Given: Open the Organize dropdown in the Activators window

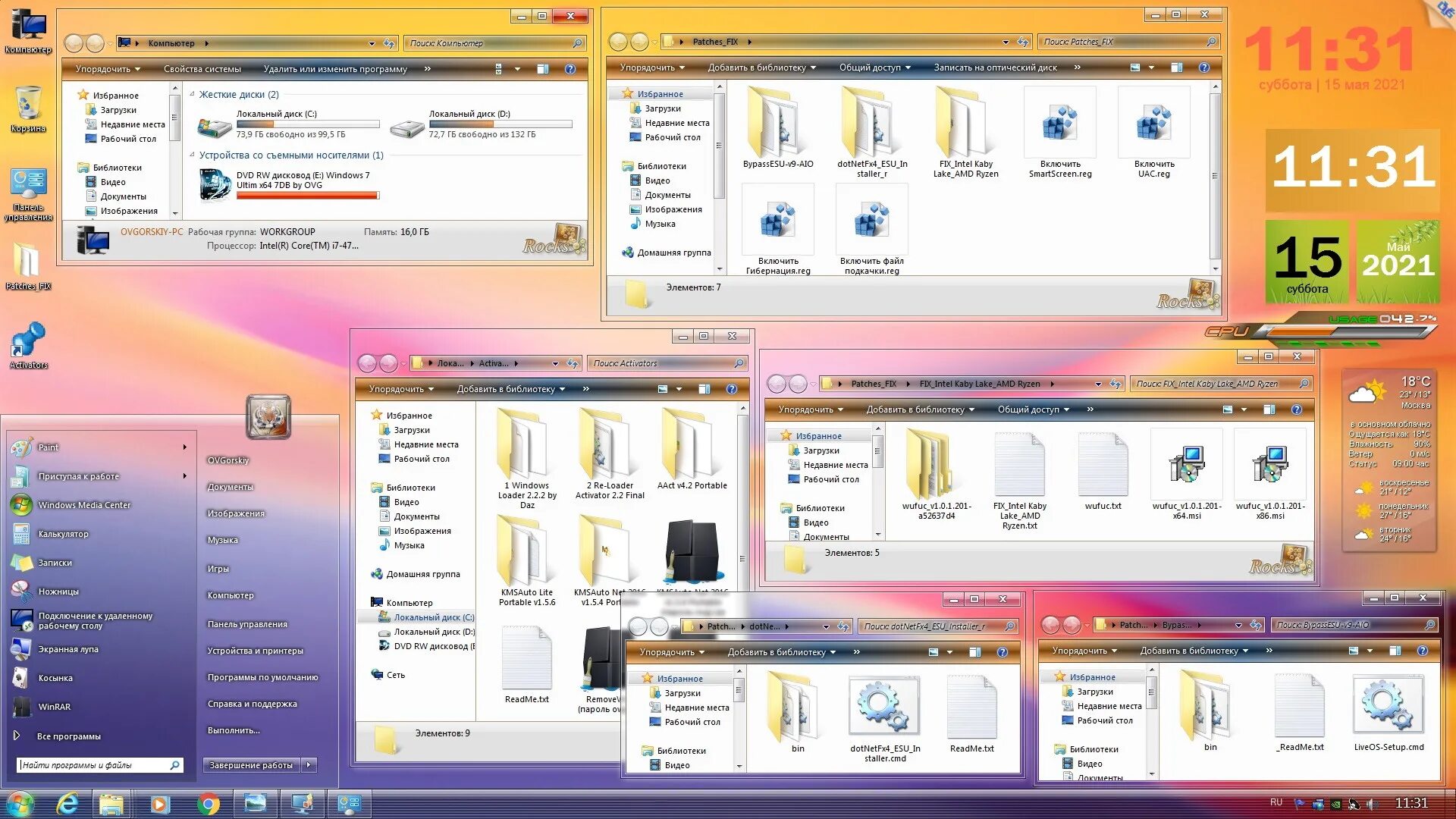Looking at the screenshot, I should (401, 389).
